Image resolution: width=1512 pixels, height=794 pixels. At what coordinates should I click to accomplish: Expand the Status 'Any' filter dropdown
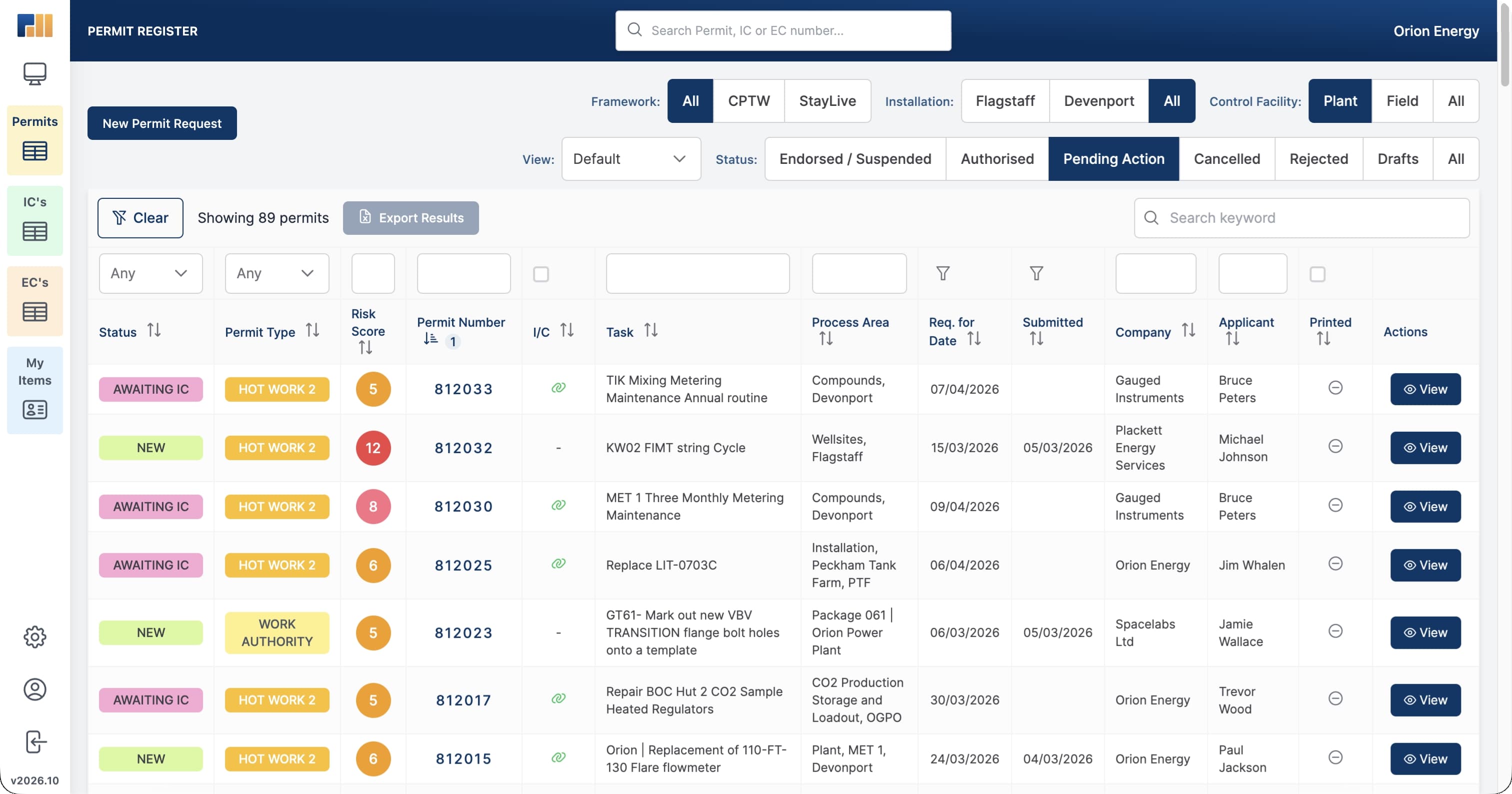[x=150, y=273]
